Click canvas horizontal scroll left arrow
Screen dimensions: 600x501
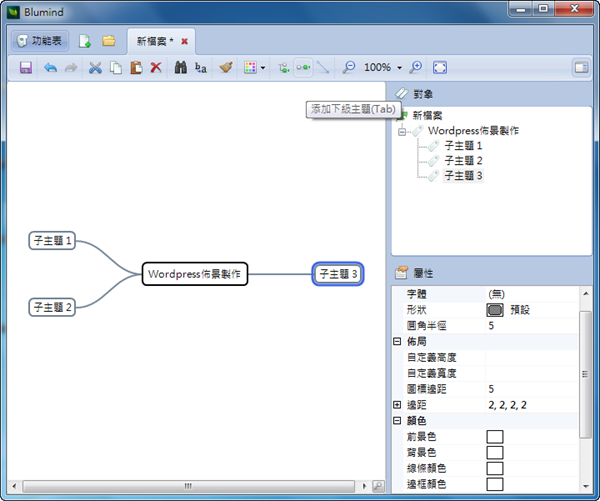coord(14,486)
